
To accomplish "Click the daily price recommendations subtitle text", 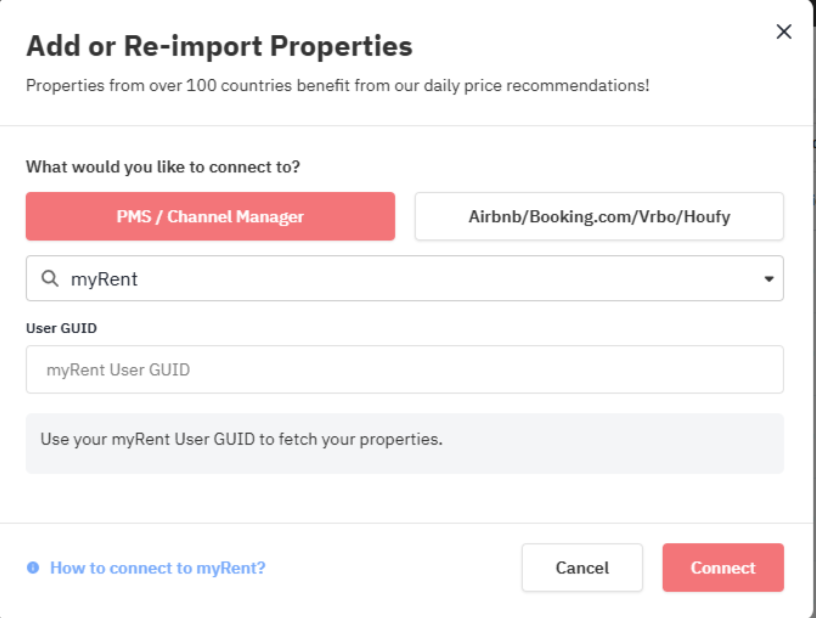I will click(x=337, y=85).
